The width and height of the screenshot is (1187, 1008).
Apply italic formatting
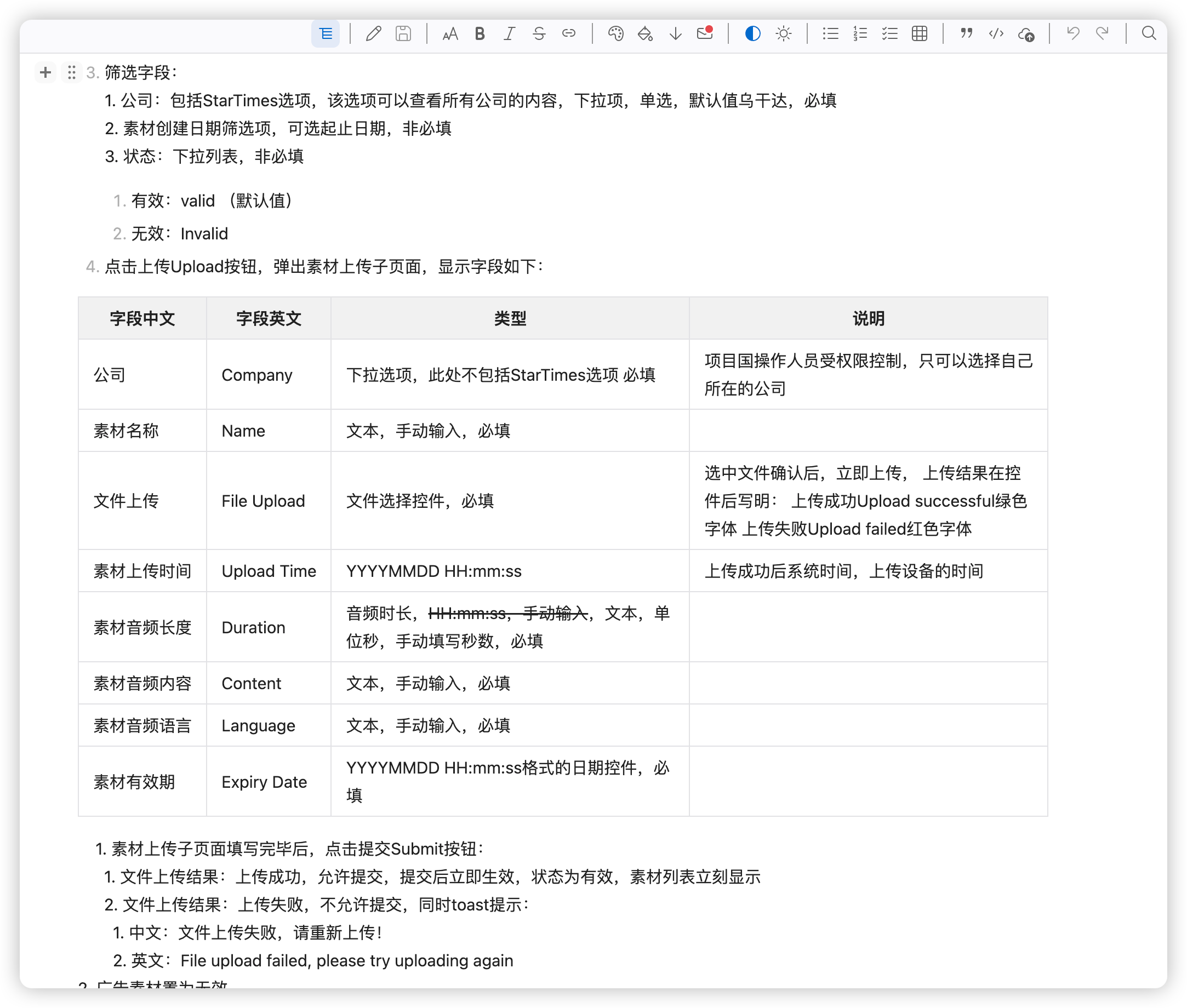509,34
